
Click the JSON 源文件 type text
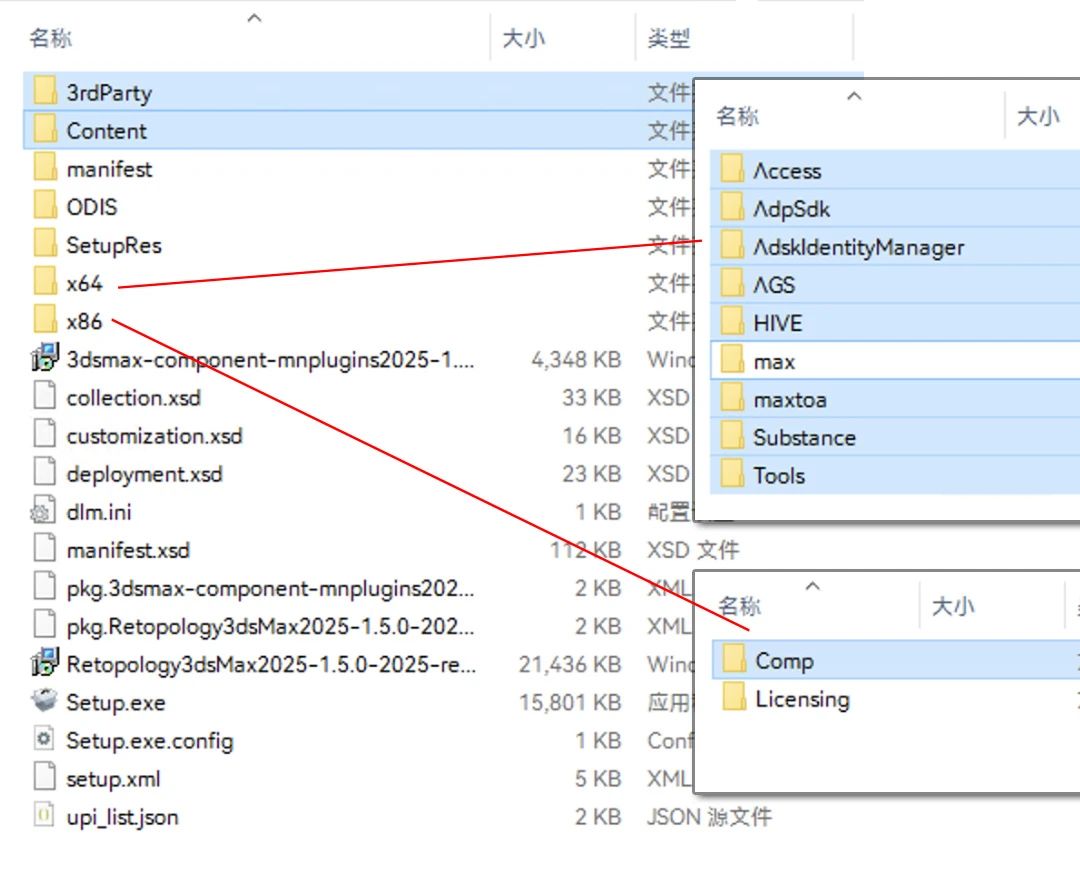point(709,817)
